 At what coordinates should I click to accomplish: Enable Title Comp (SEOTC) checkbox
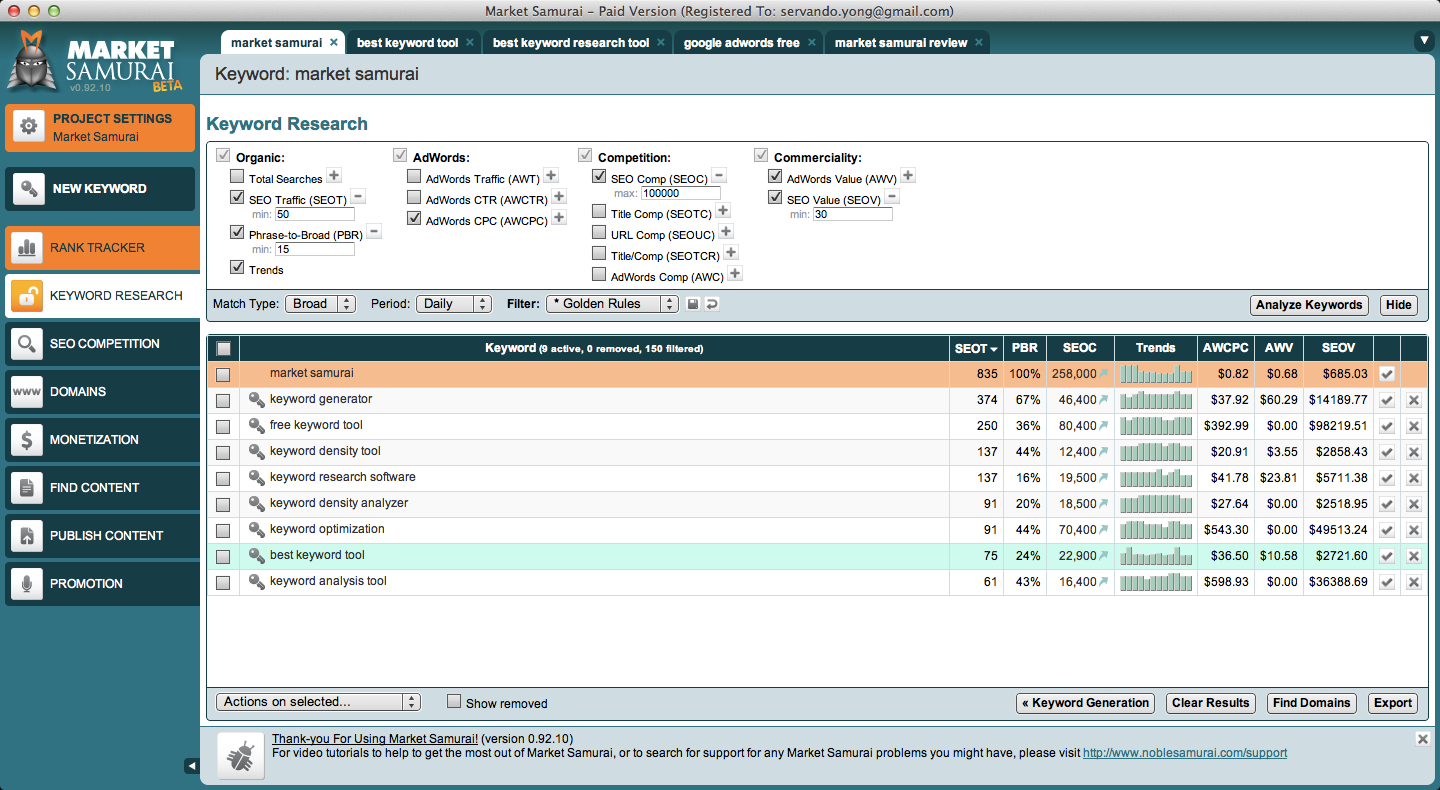pyautogui.click(x=599, y=212)
